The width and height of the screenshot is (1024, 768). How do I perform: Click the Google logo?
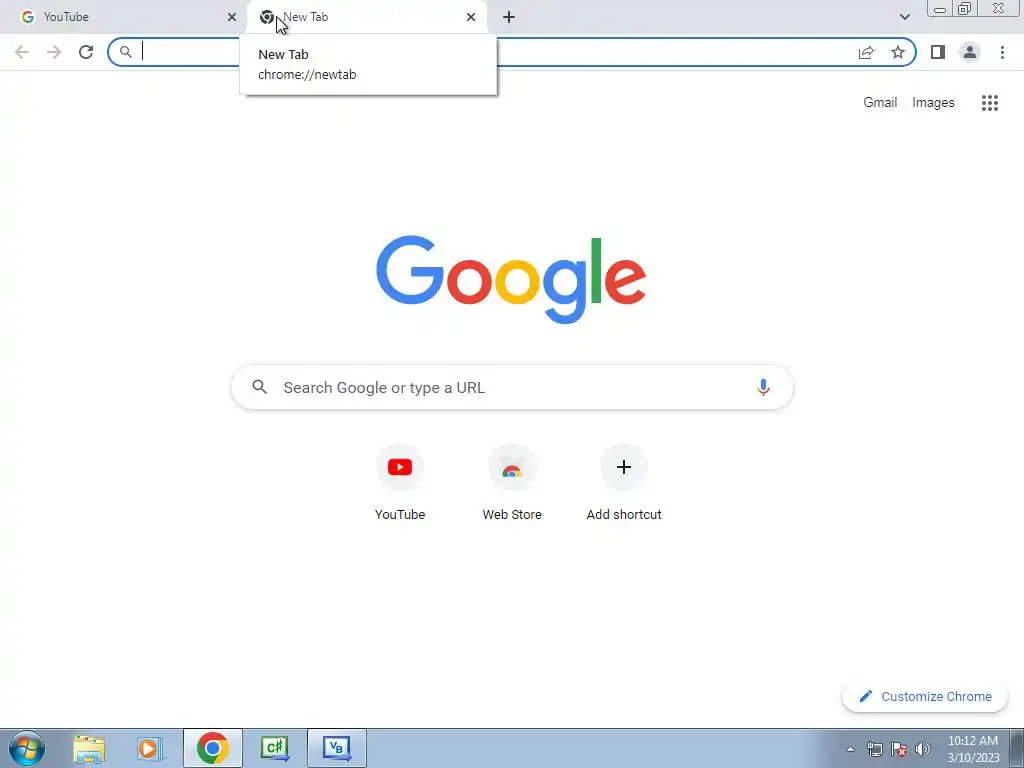click(511, 280)
